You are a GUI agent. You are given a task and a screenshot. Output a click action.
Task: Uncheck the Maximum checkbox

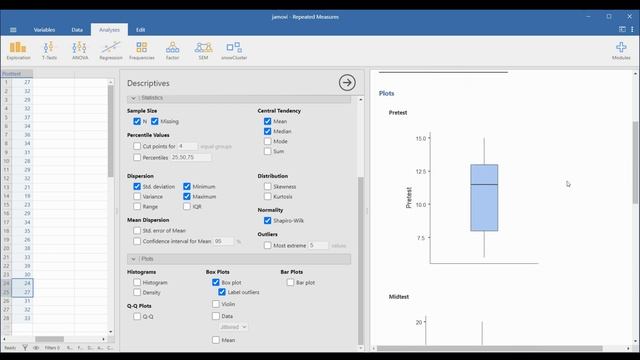click(187, 196)
